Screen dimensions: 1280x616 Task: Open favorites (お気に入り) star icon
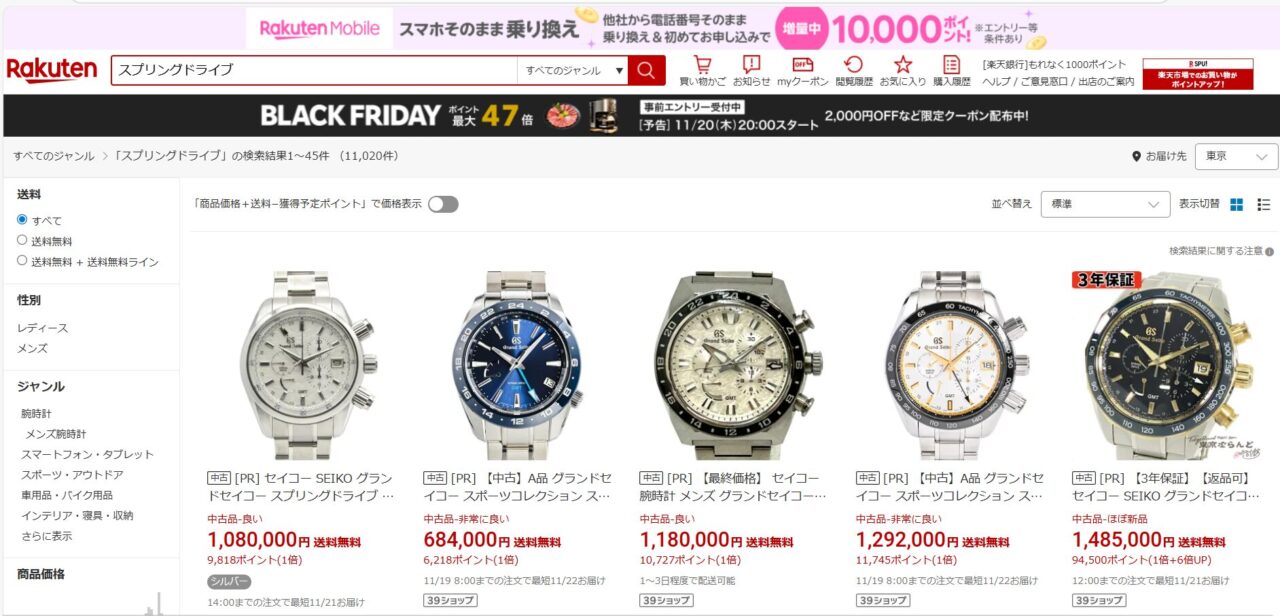coord(903,65)
